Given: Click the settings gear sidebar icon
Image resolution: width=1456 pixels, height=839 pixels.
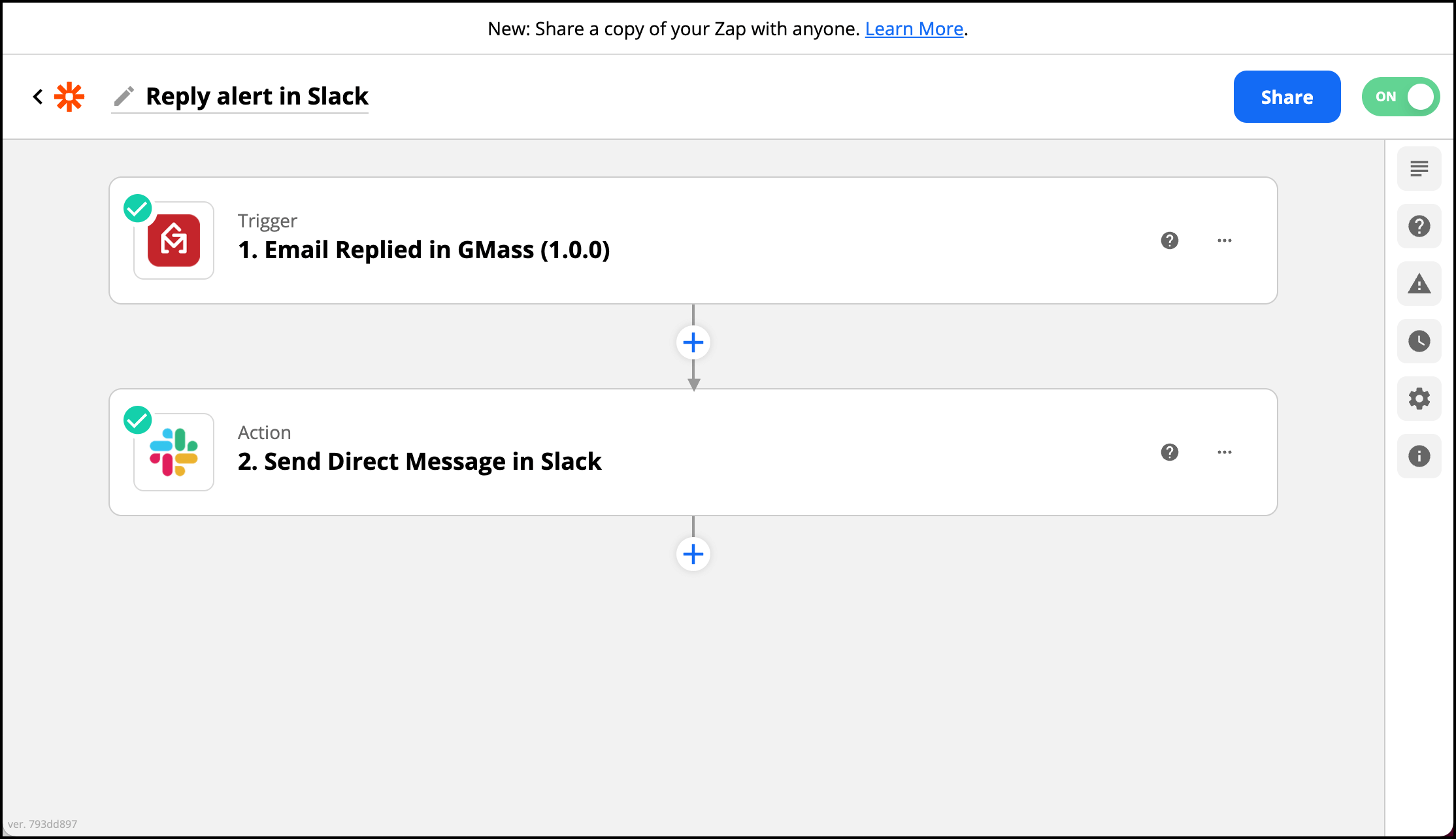Looking at the screenshot, I should pos(1420,397).
